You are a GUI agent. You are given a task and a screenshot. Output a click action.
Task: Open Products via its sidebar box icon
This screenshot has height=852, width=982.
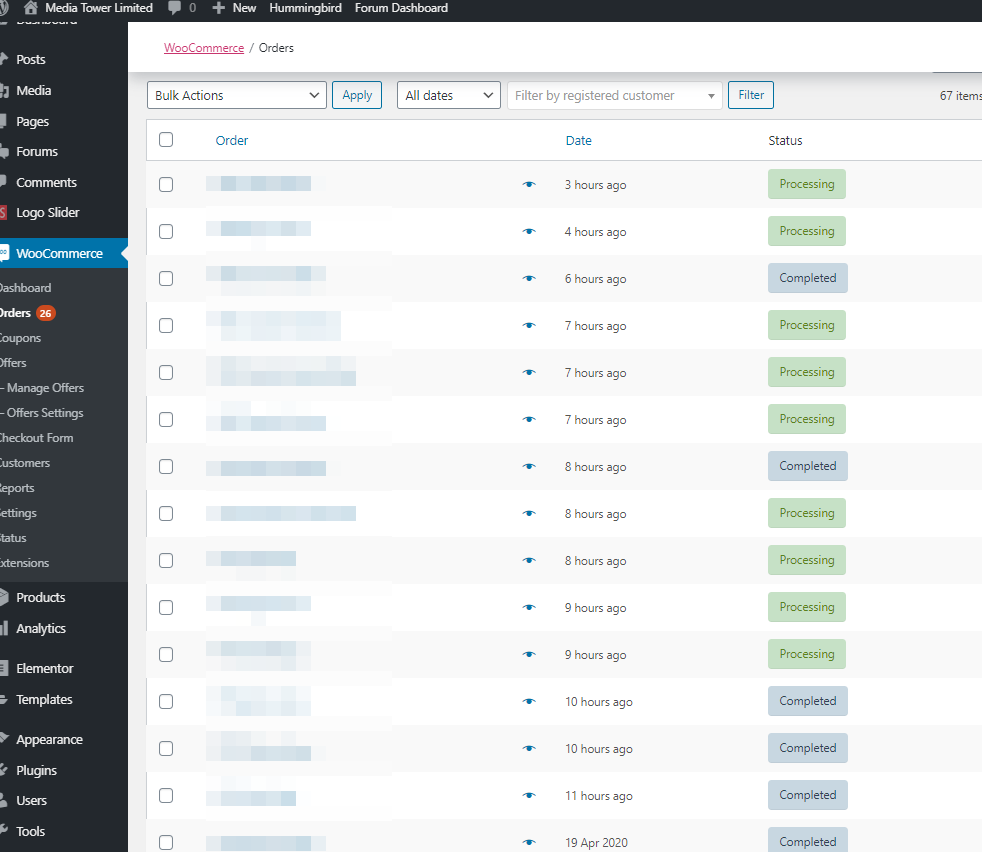(4, 597)
